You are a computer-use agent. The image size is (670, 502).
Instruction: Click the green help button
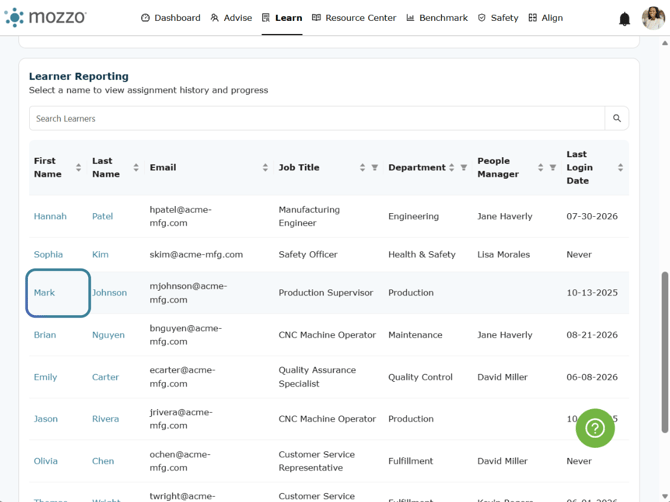[595, 428]
